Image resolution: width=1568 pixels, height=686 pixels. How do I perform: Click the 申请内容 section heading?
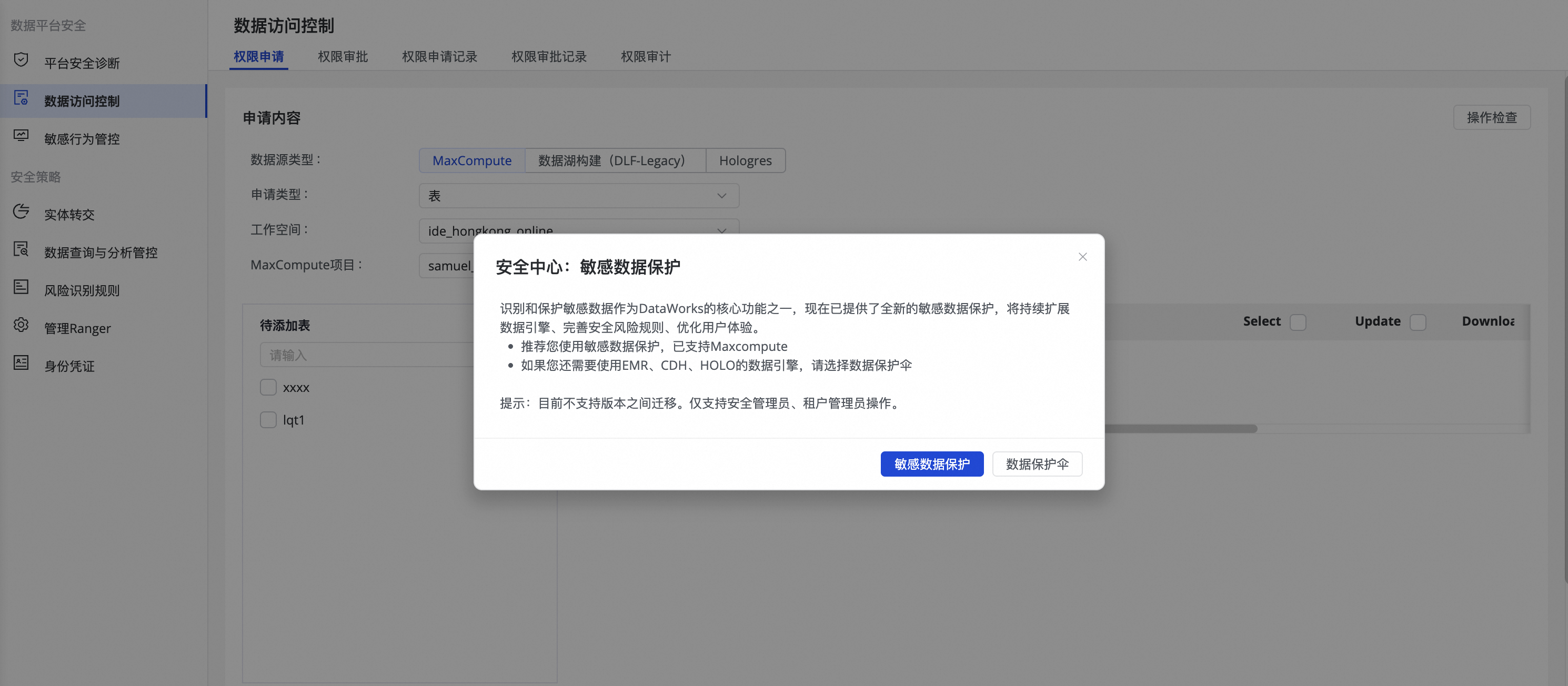pyautogui.click(x=272, y=117)
